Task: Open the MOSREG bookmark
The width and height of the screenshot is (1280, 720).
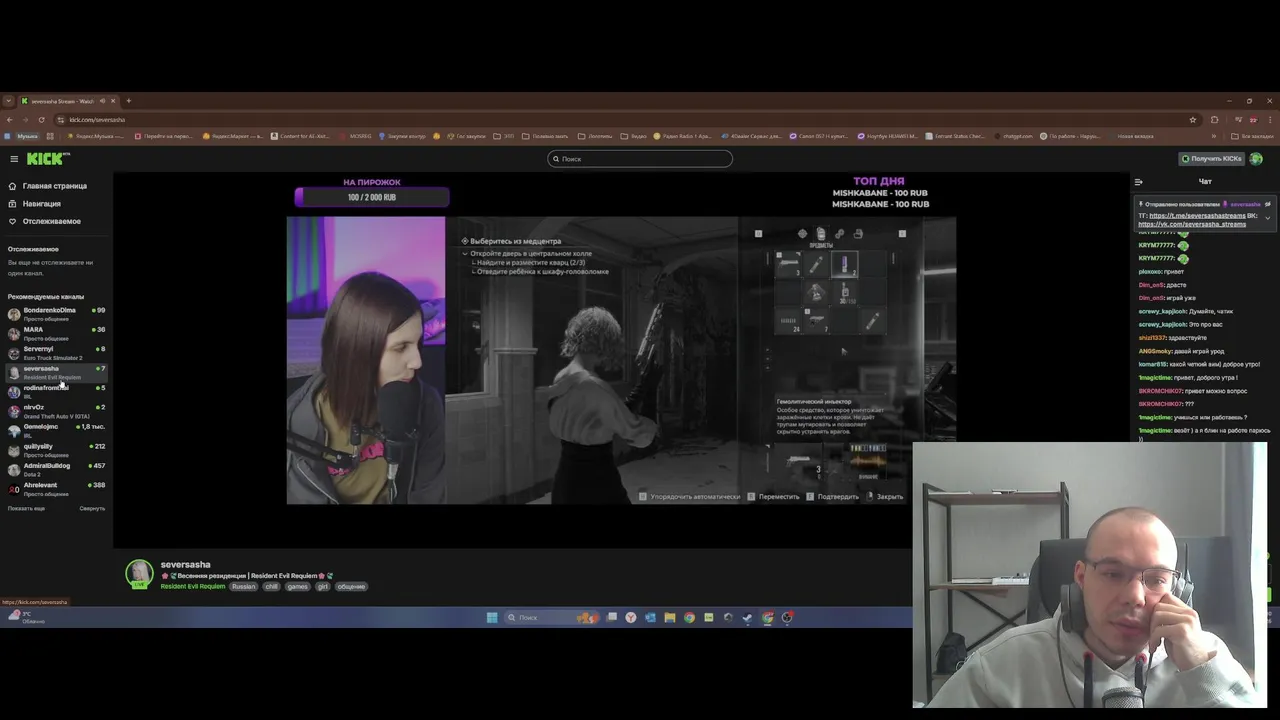Action: click(x=356, y=136)
